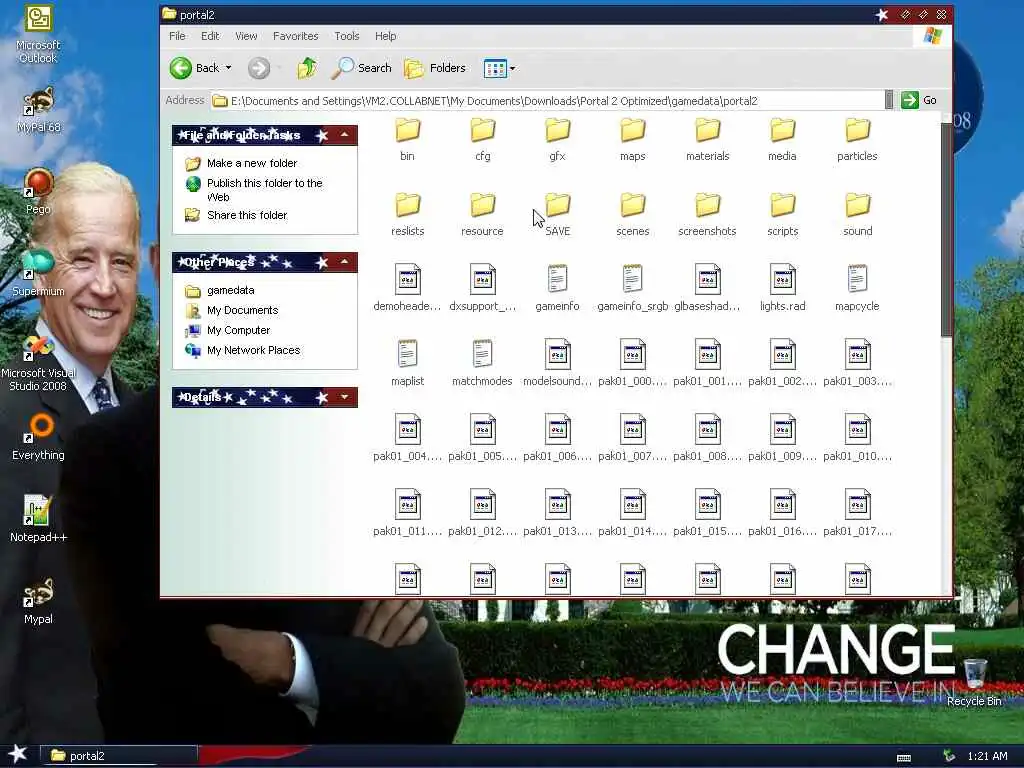1024x768 pixels.
Task: Click the Views icon in toolbar
Action: click(495, 68)
